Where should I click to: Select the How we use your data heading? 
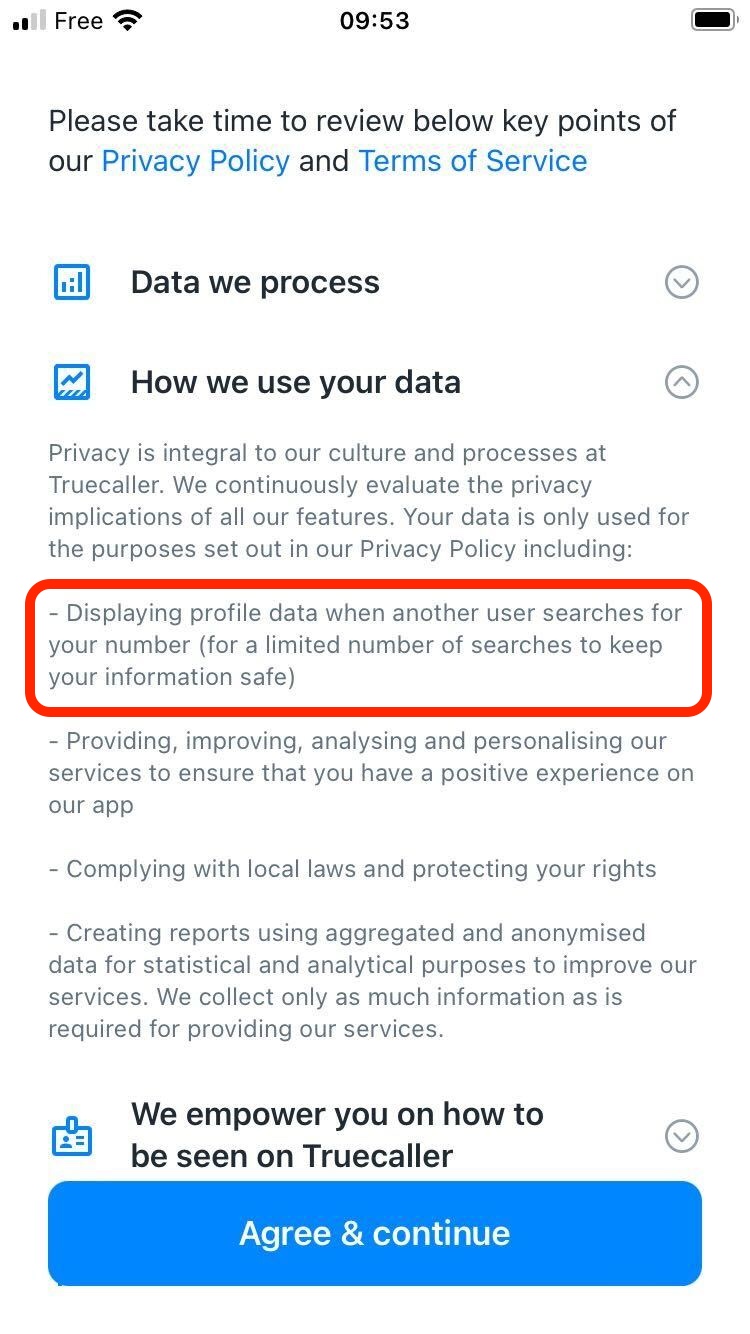[x=295, y=381]
